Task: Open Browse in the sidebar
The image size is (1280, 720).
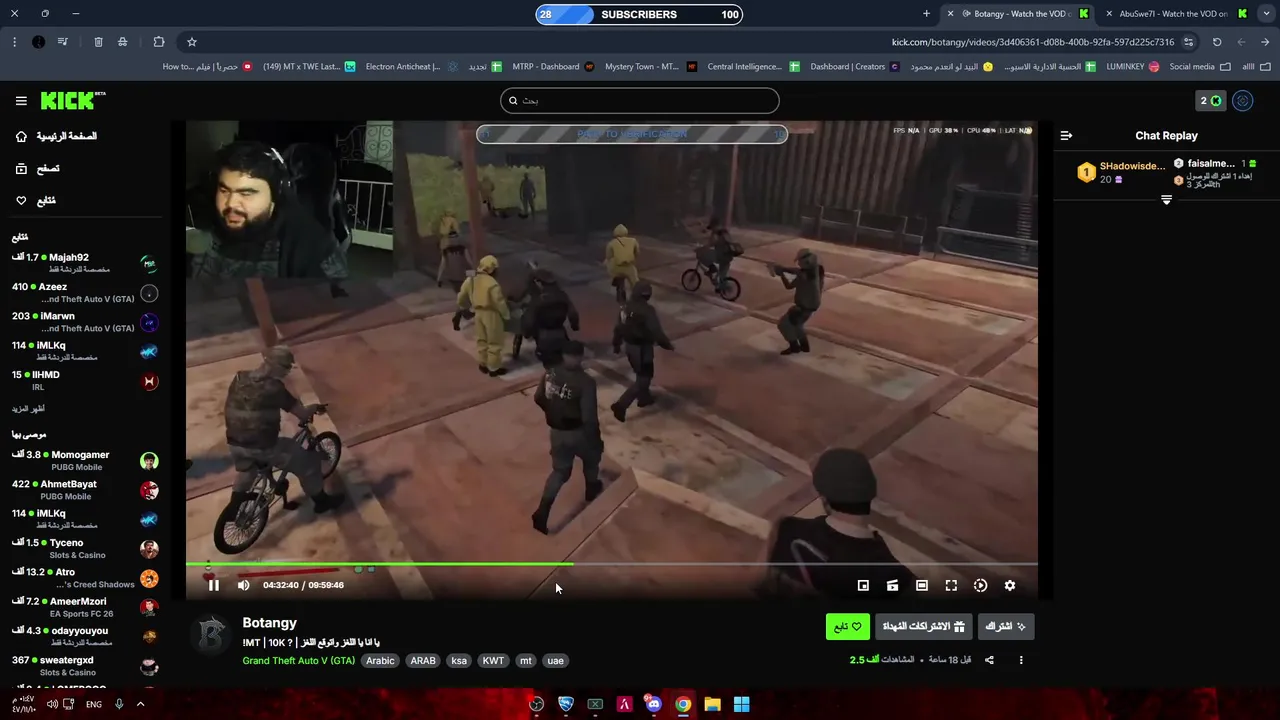Action: 37,169
